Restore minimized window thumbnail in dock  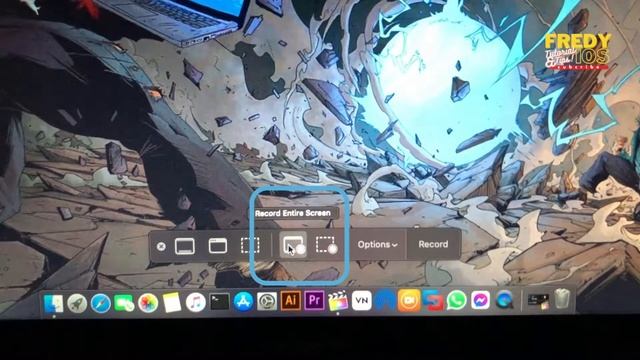point(538,301)
